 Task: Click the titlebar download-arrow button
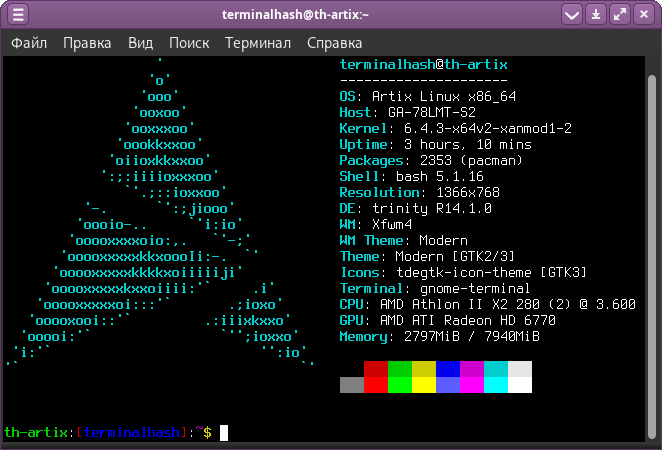point(596,15)
